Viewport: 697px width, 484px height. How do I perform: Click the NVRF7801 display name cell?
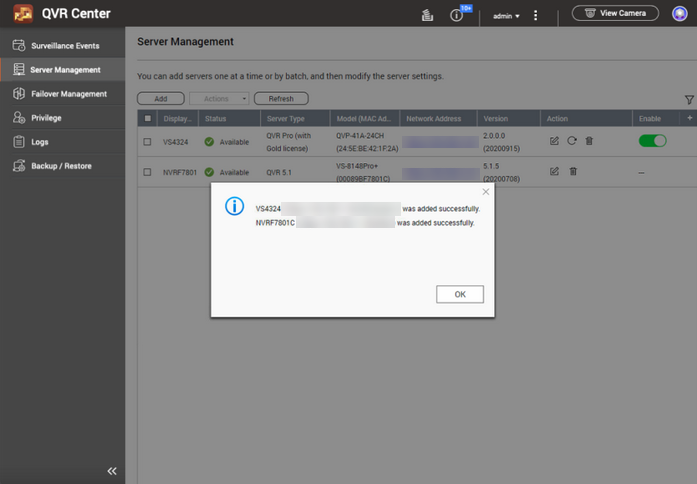[x=180, y=172]
